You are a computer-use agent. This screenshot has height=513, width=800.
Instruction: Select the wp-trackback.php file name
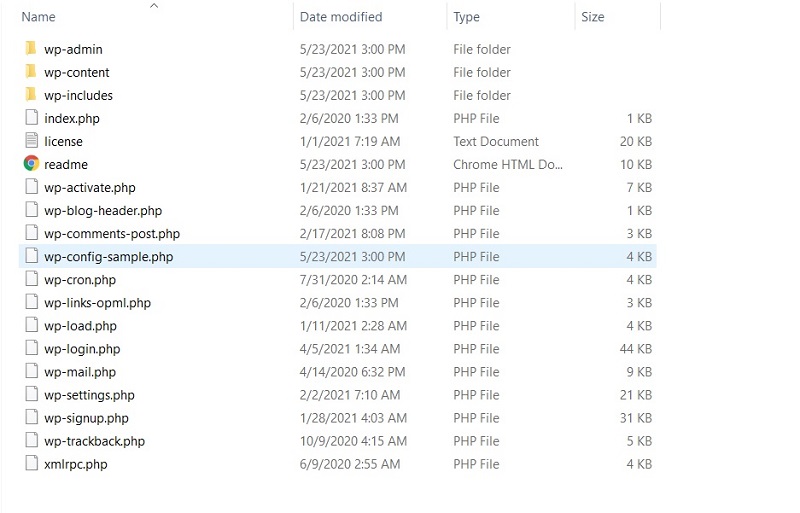point(94,441)
